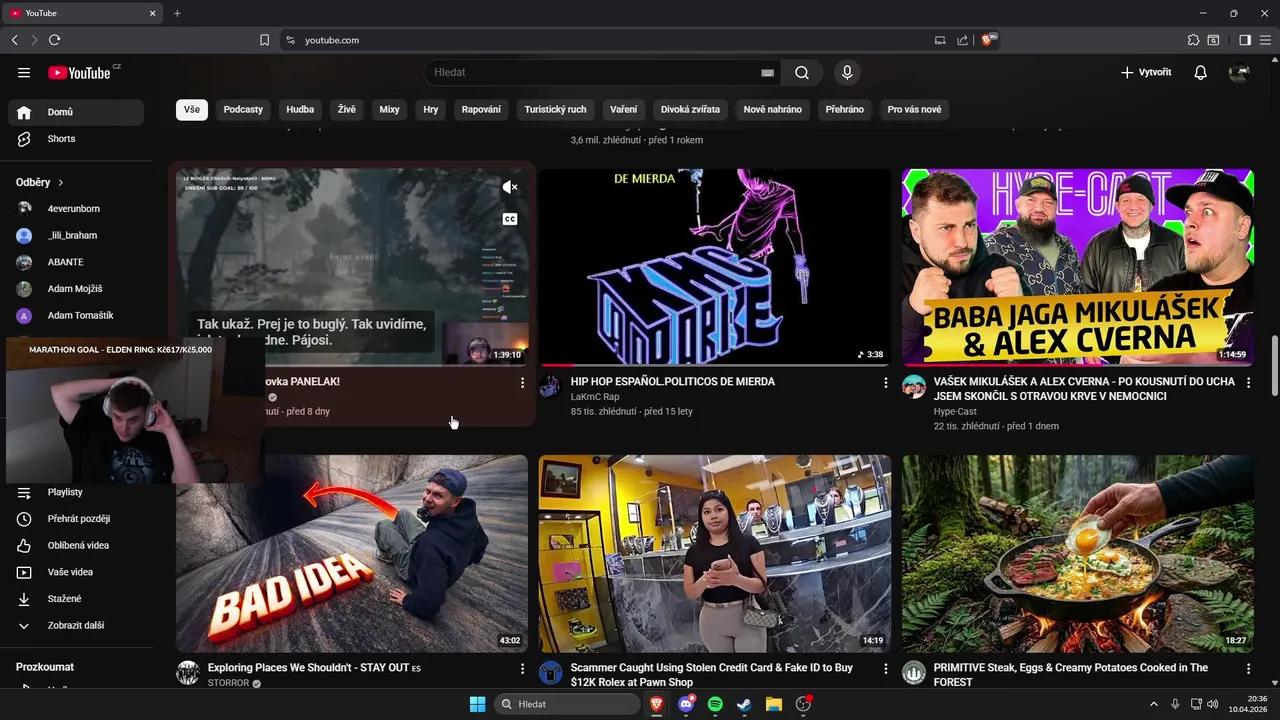1280x720 pixels.
Task: Open Spotify from the taskbar
Action: click(715, 704)
